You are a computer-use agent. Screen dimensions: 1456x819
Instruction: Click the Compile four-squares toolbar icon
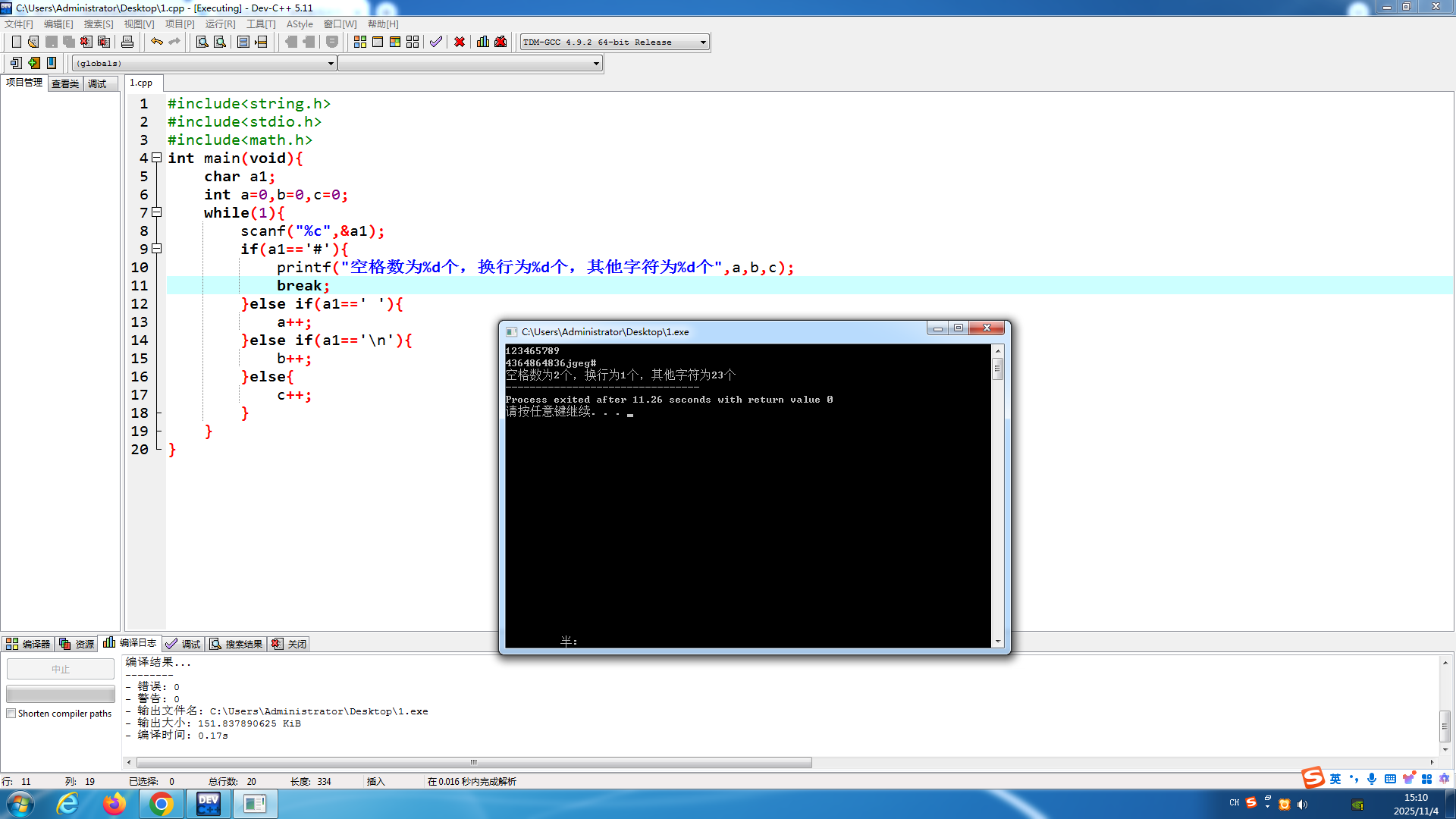tap(360, 42)
